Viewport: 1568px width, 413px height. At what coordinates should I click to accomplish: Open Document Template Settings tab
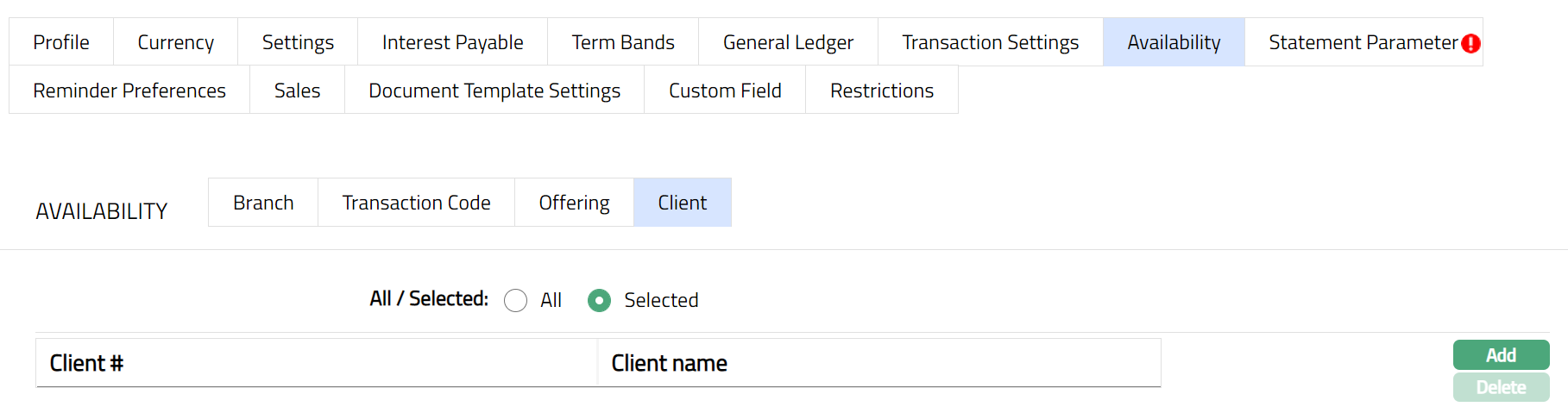(x=494, y=91)
